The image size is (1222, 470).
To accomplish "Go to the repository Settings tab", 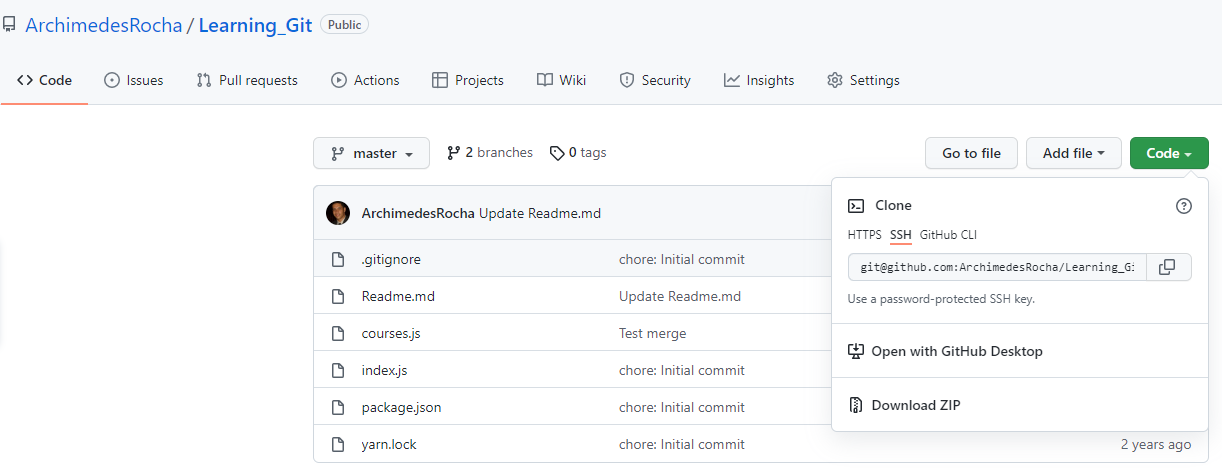I will coord(863,80).
